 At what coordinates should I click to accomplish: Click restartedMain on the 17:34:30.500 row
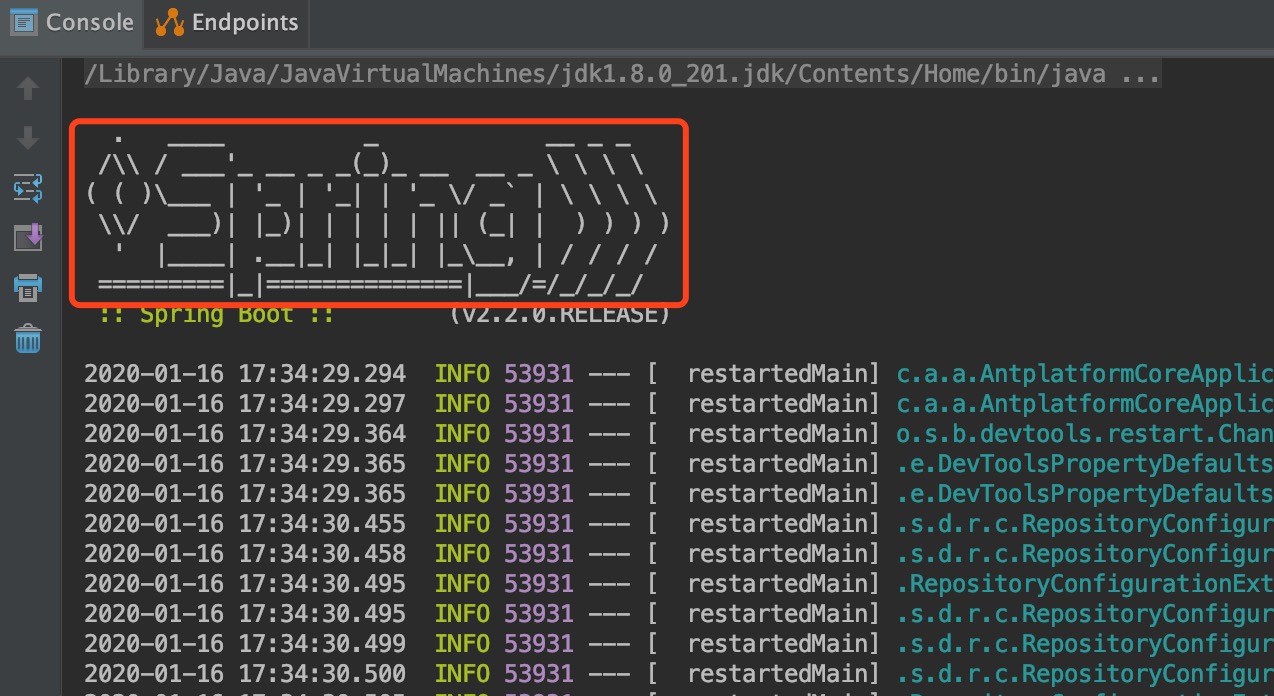click(778, 674)
